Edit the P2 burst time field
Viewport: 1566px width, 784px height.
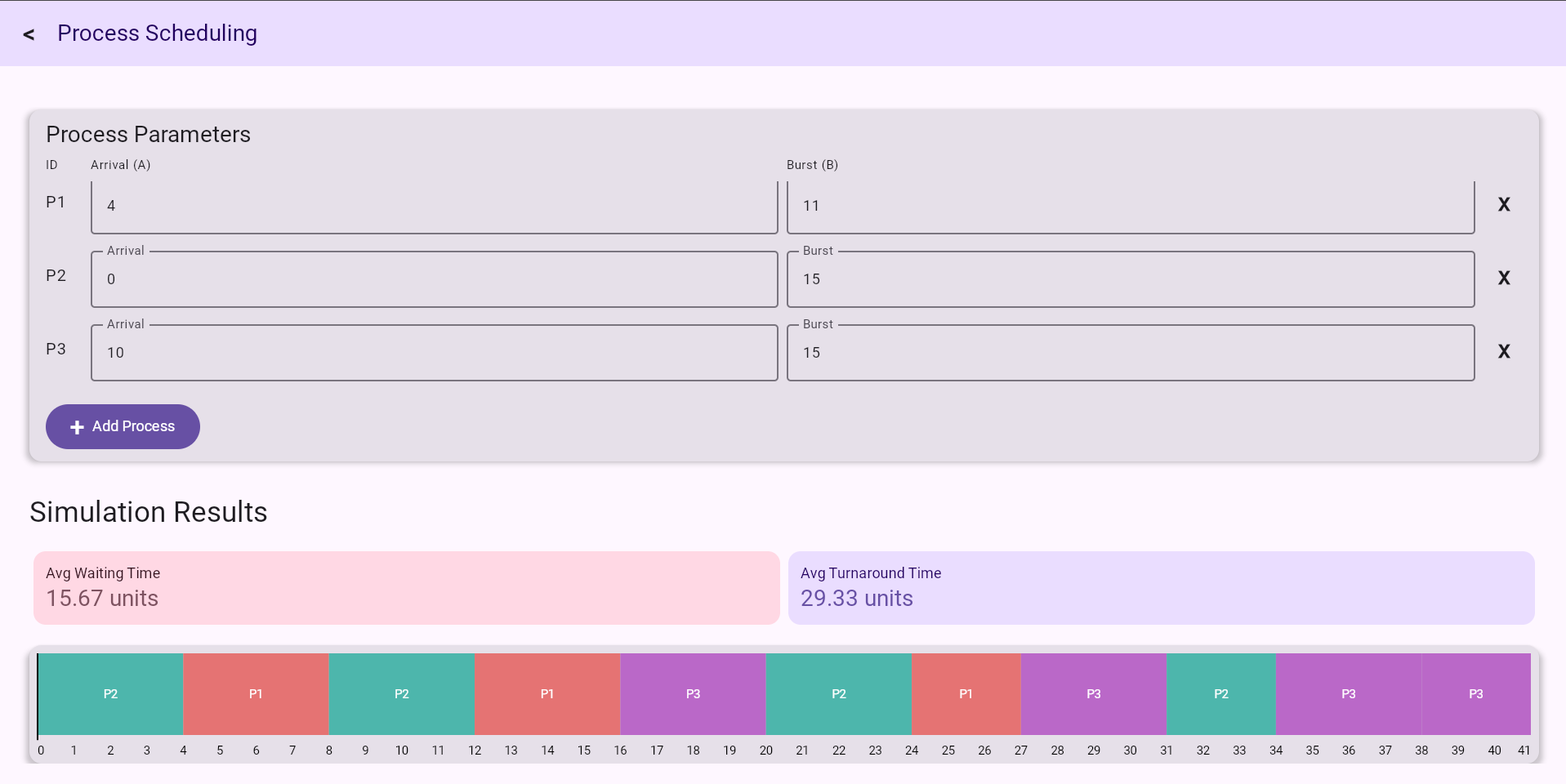tap(1131, 279)
